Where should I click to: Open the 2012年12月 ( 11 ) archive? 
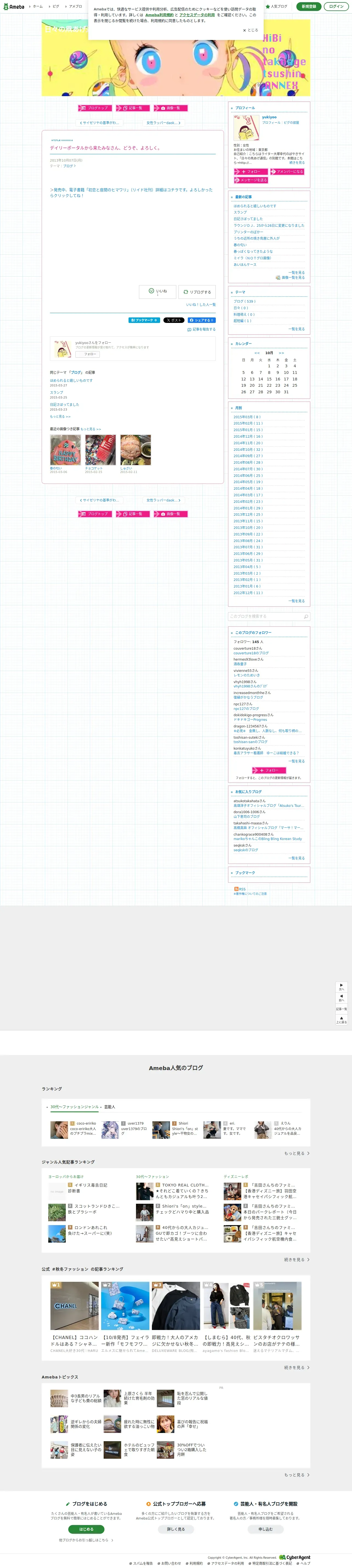248,593
